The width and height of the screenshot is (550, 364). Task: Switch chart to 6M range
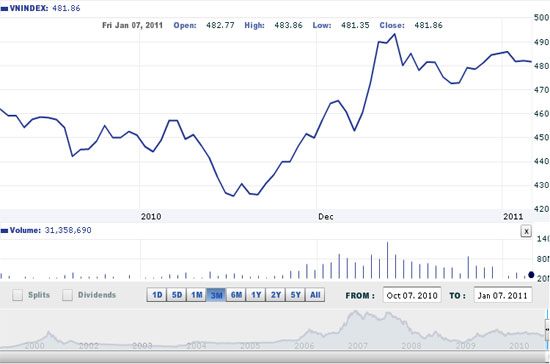[236, 295]
